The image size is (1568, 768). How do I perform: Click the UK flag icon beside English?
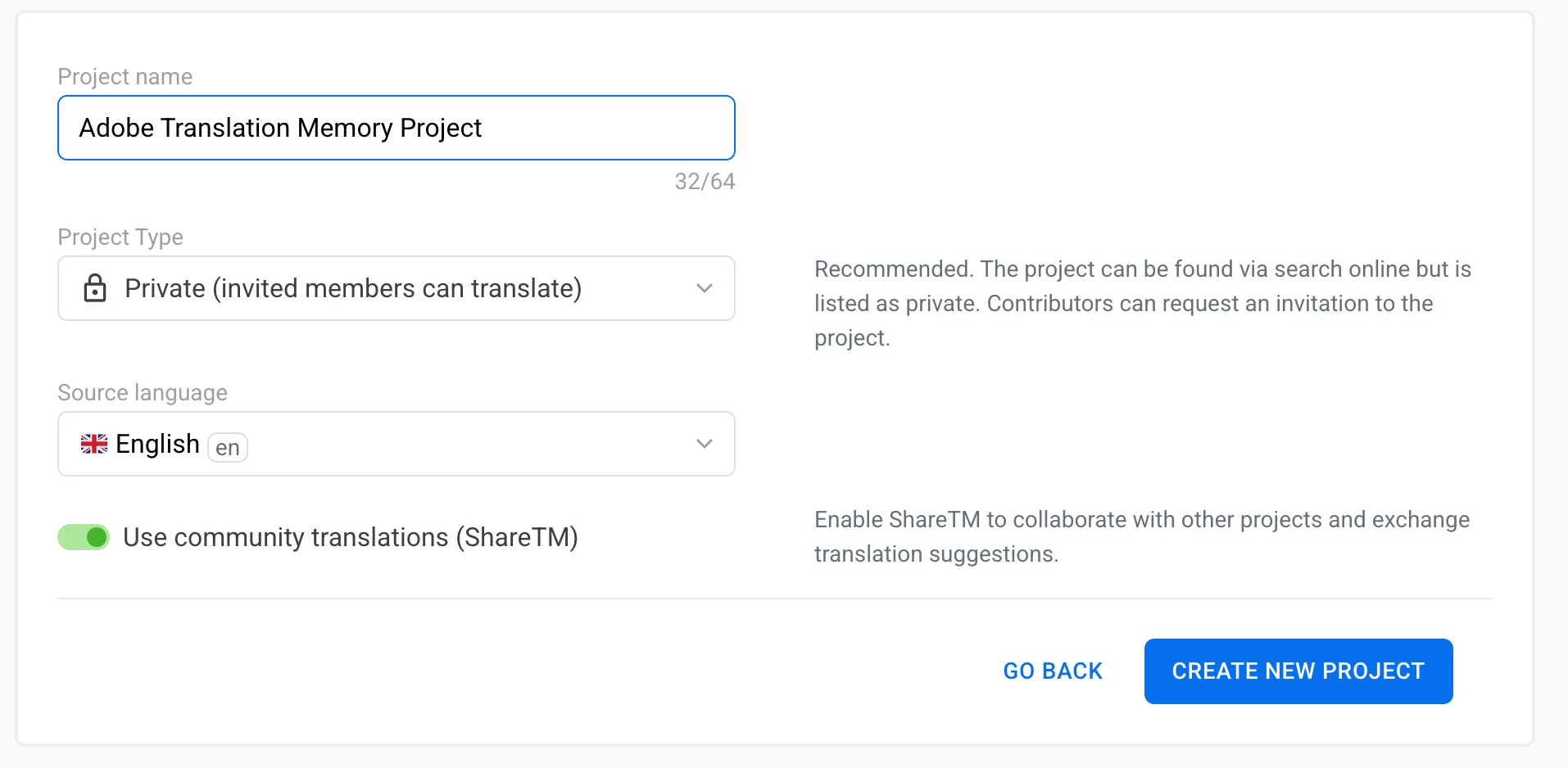click(94, 444)
